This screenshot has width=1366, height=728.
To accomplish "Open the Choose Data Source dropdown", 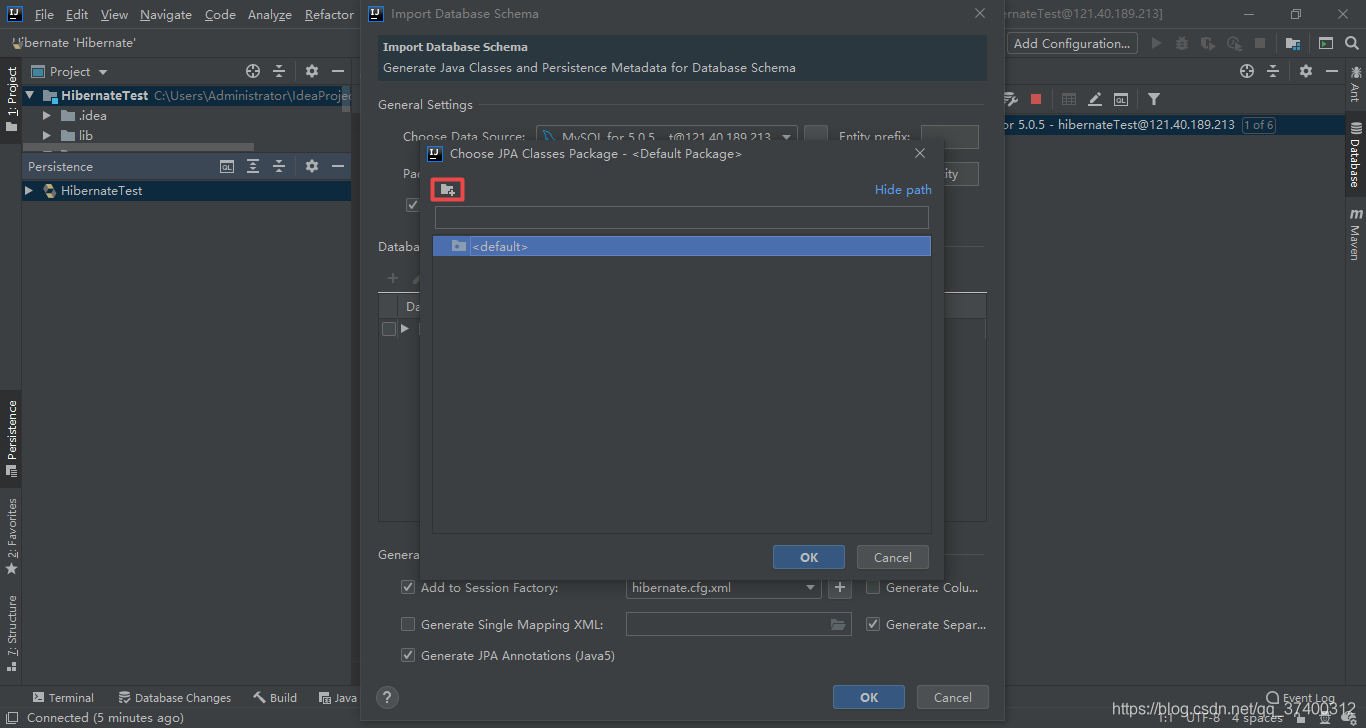I will pyautogui.click(x=786, y=137).
